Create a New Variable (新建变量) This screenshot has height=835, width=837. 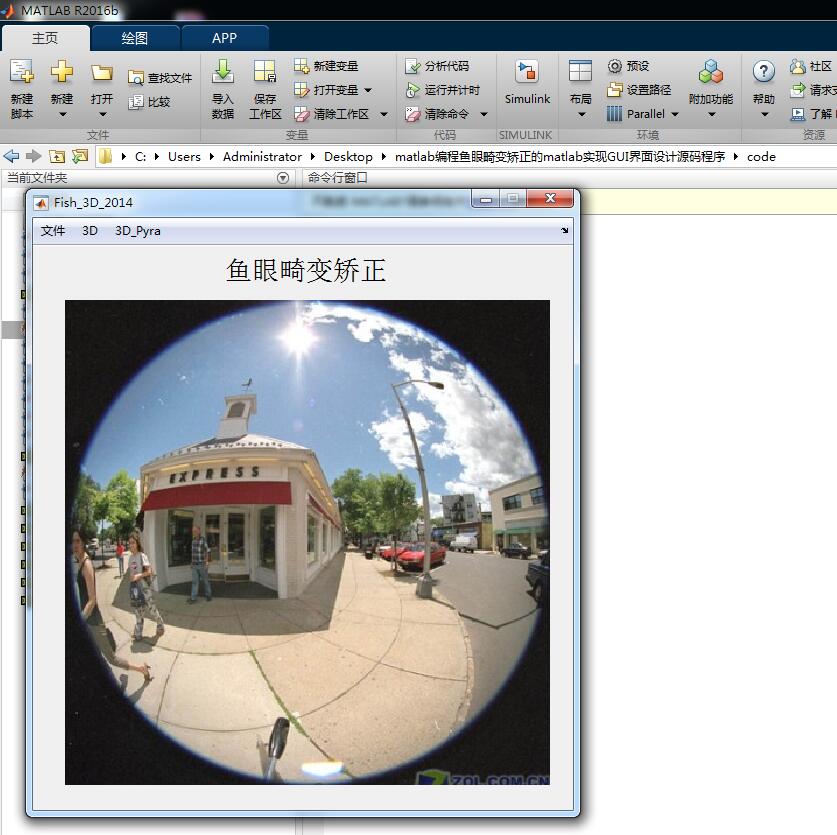click(x=326, y=66)
